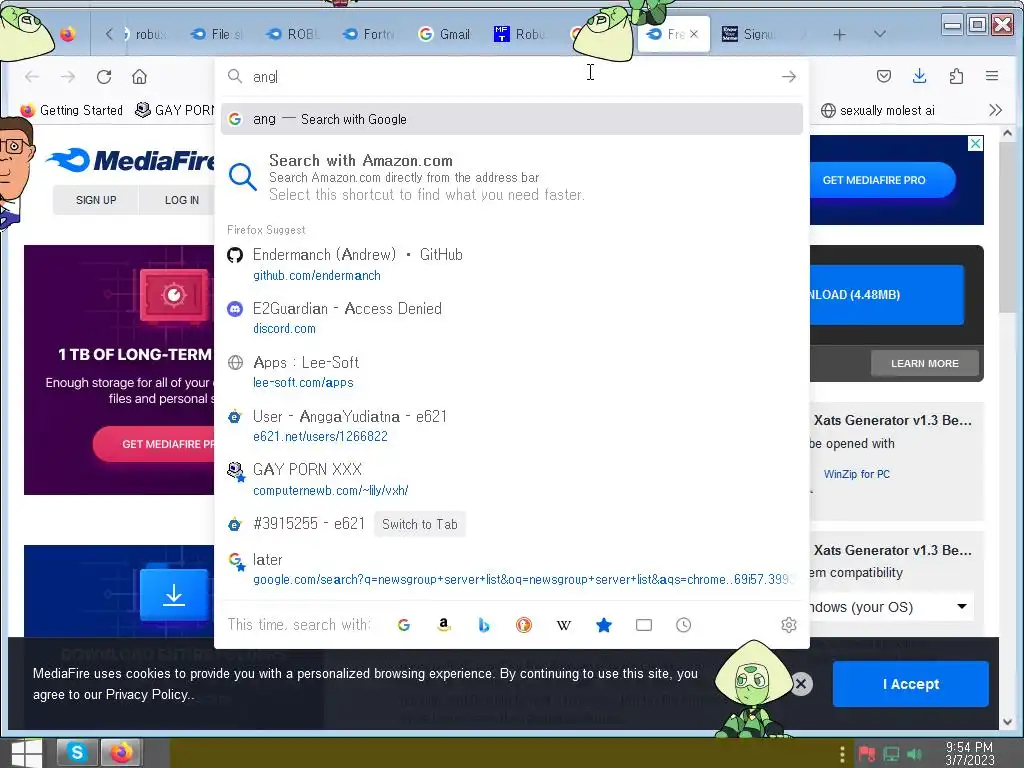Switch to the Gmail tab
Image resolution: width=1024 pixels, height=768 pixels.
[x=445, y=34]
